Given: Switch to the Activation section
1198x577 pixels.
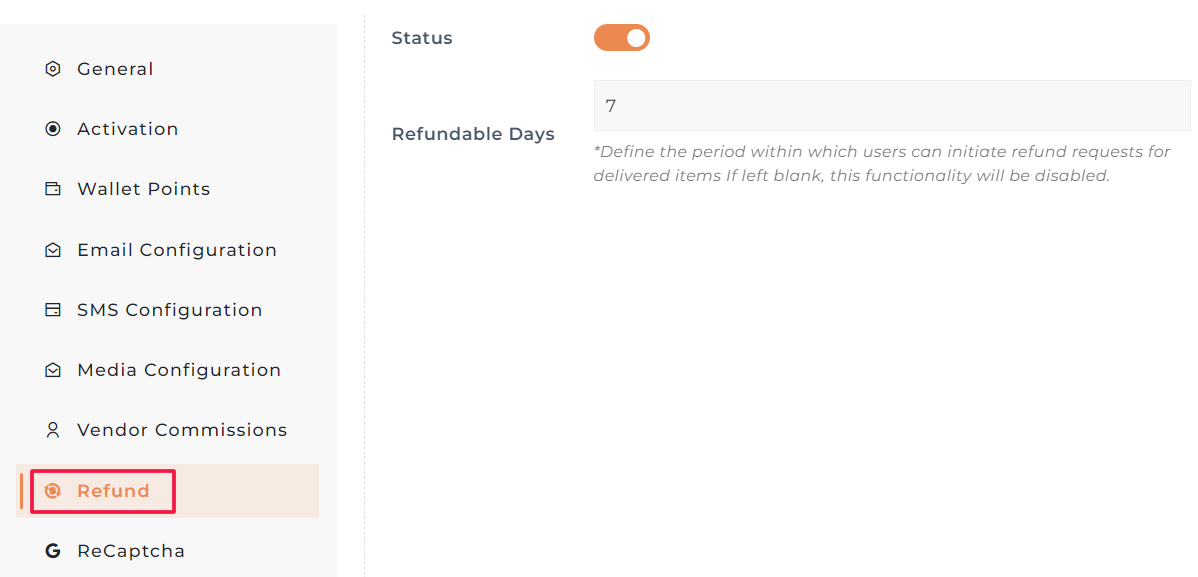Looking at the screenshot, I should point(127,129).
